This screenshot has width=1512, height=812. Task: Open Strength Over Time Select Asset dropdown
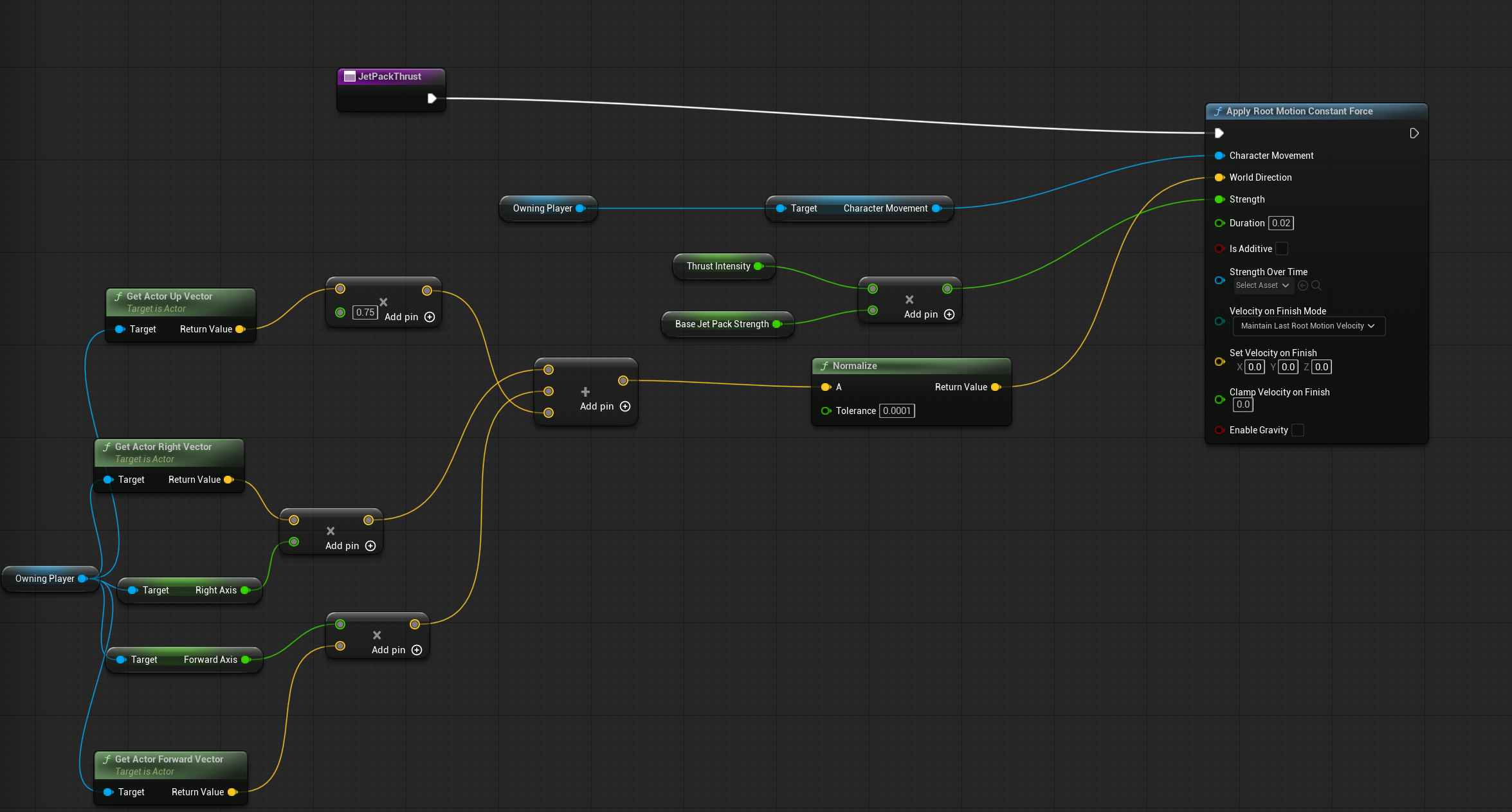pos(1262,285)
